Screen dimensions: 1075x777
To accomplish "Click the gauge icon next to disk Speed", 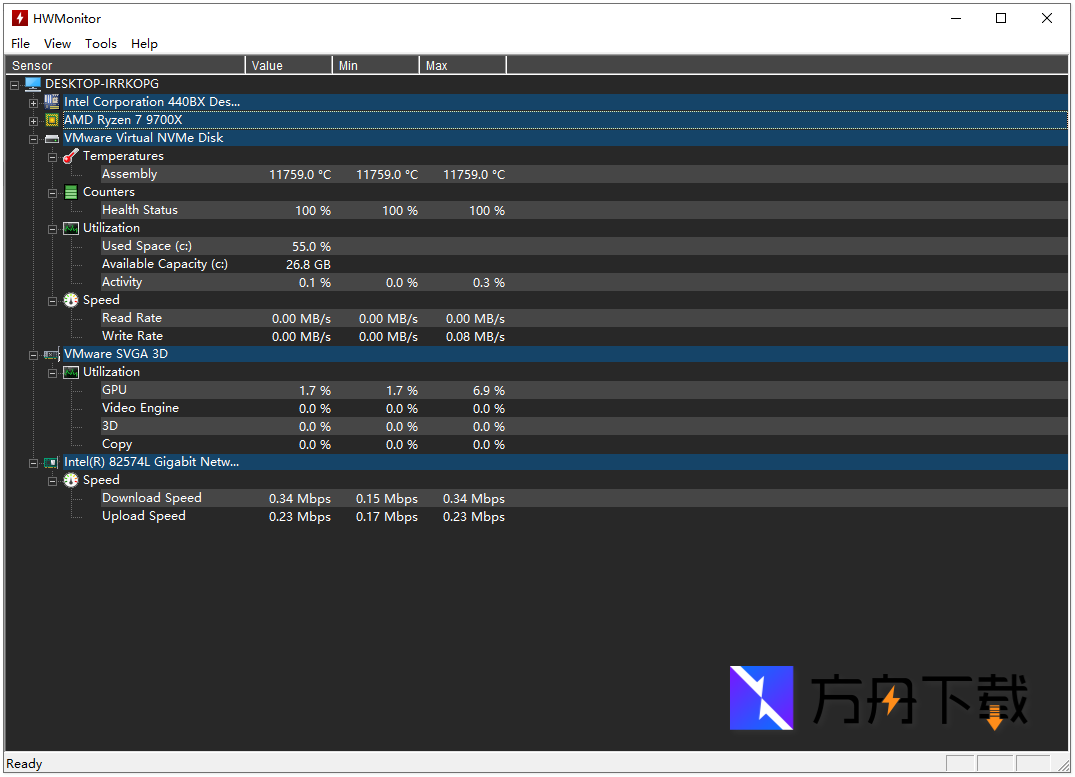I will coord(70,300).
